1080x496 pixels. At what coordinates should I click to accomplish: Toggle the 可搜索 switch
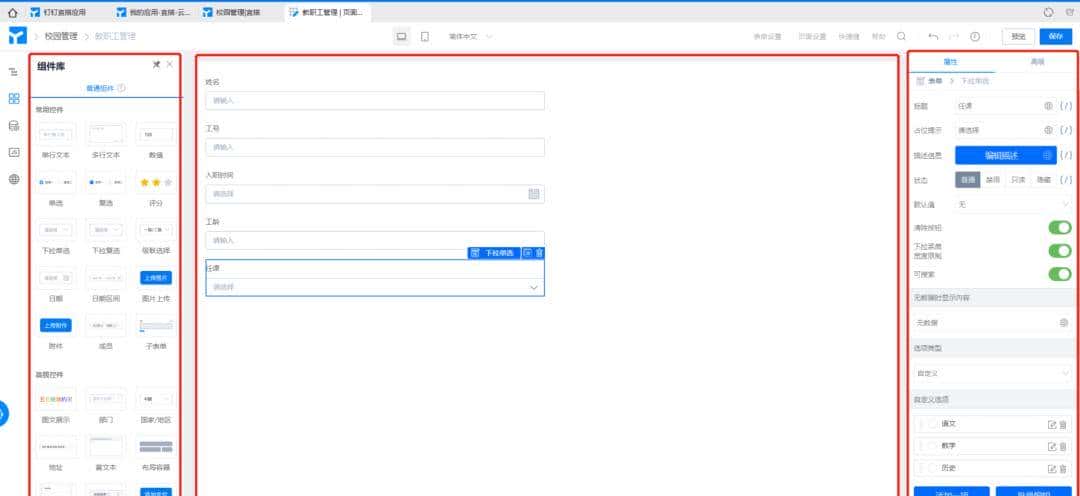[x=1059, y=273]
